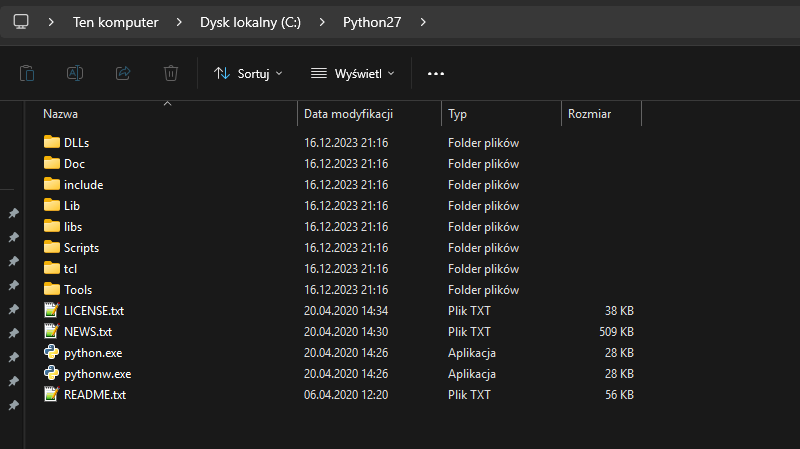Click the share icon in toolbar
Screen dimensions: 800x449
(123, 73)
